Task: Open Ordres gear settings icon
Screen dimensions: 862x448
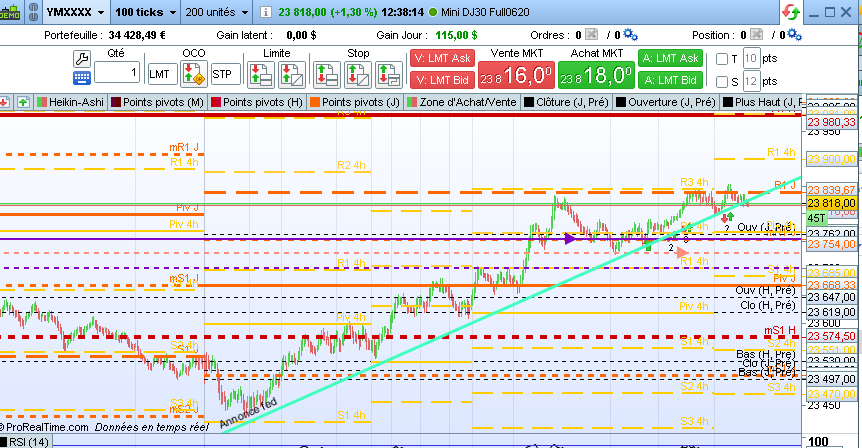Action: click(630, 35)
